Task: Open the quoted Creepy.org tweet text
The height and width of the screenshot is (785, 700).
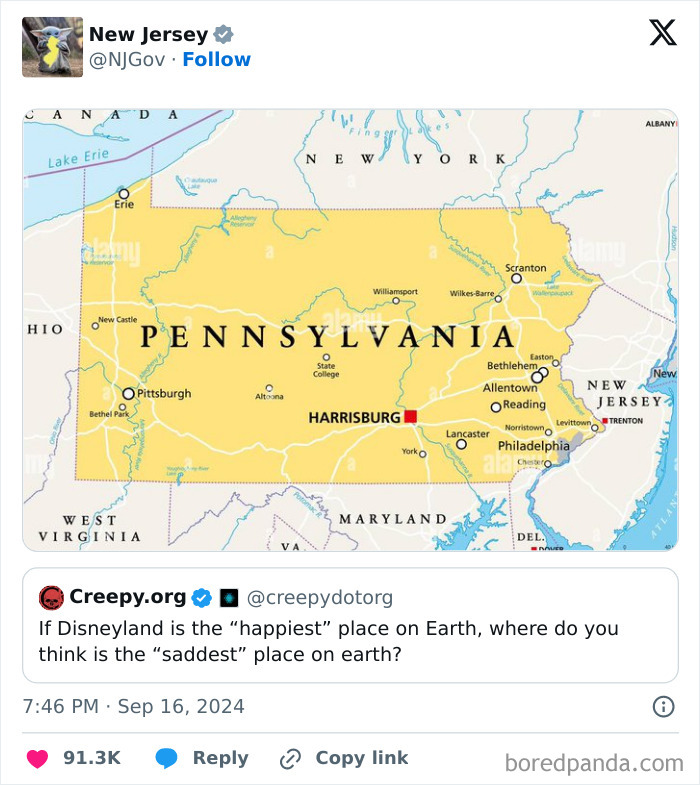Action: 328,641
